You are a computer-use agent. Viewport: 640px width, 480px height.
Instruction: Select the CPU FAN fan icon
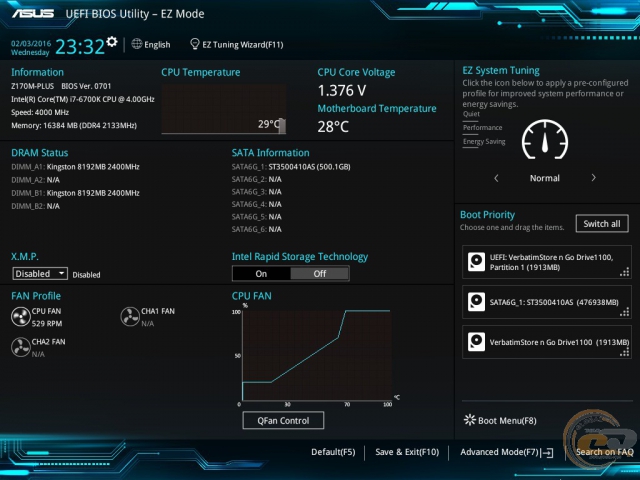[20, 317]
